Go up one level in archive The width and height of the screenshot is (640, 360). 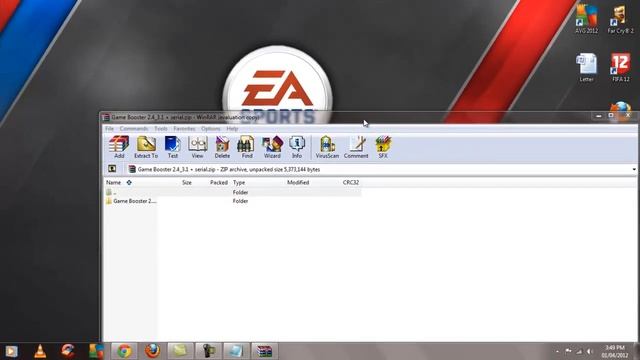(x=112, y=169)
